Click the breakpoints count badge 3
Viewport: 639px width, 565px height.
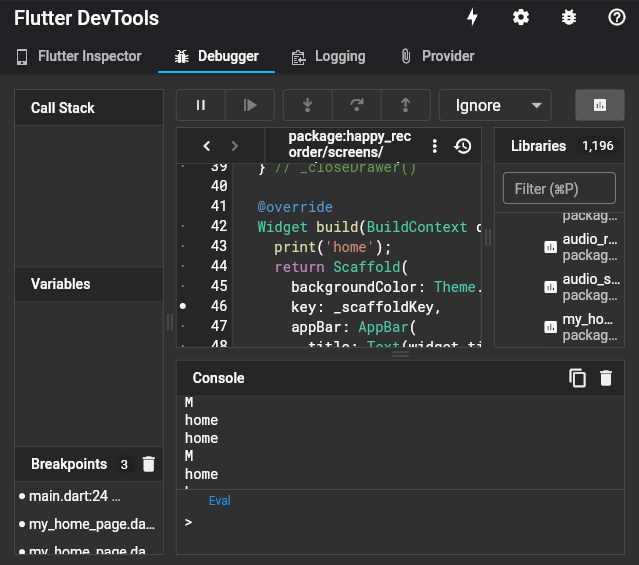point(124,464)
